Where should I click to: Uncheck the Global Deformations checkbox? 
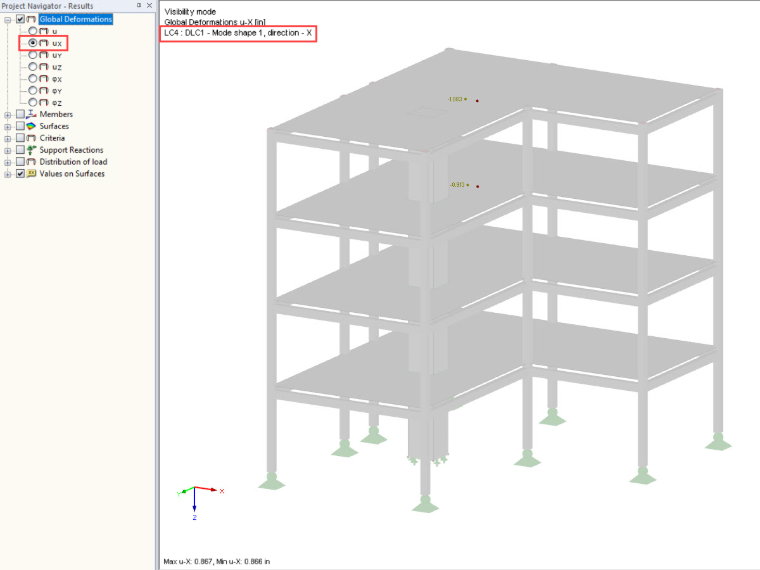[x=20, y=19]
